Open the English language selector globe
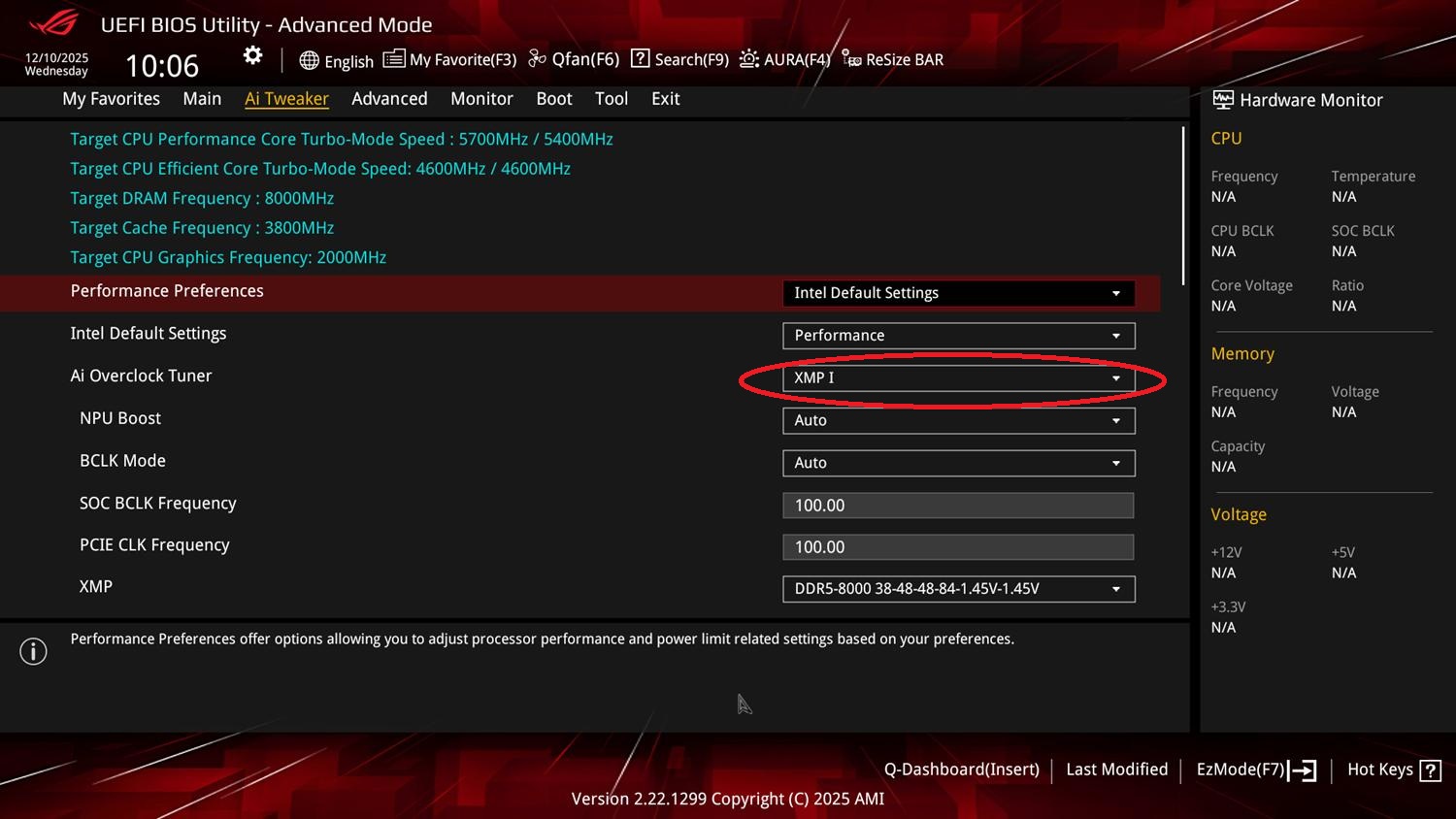 pyautogui.click(x=336, y=60)
